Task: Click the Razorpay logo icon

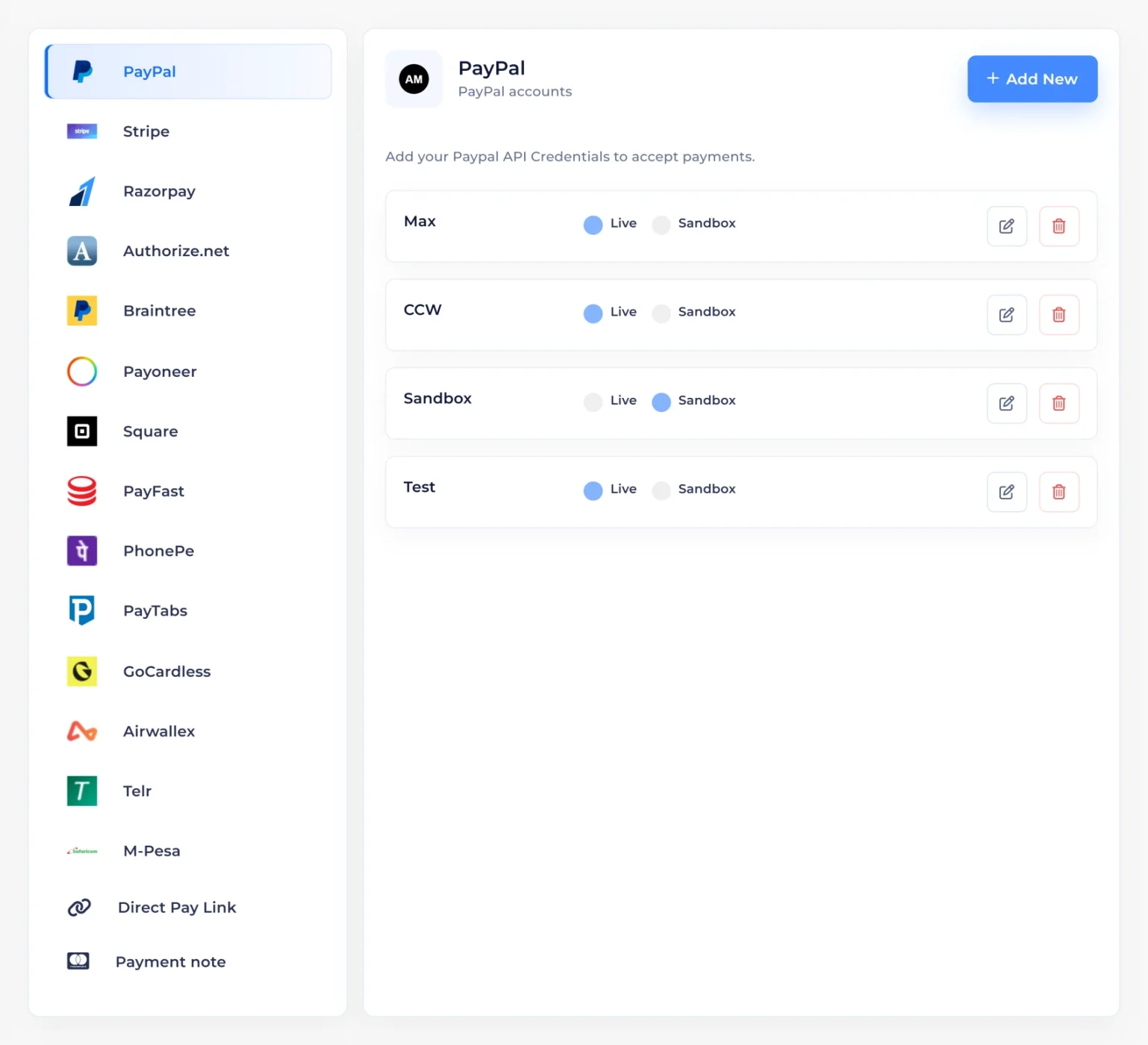Action: coord(82,191)
